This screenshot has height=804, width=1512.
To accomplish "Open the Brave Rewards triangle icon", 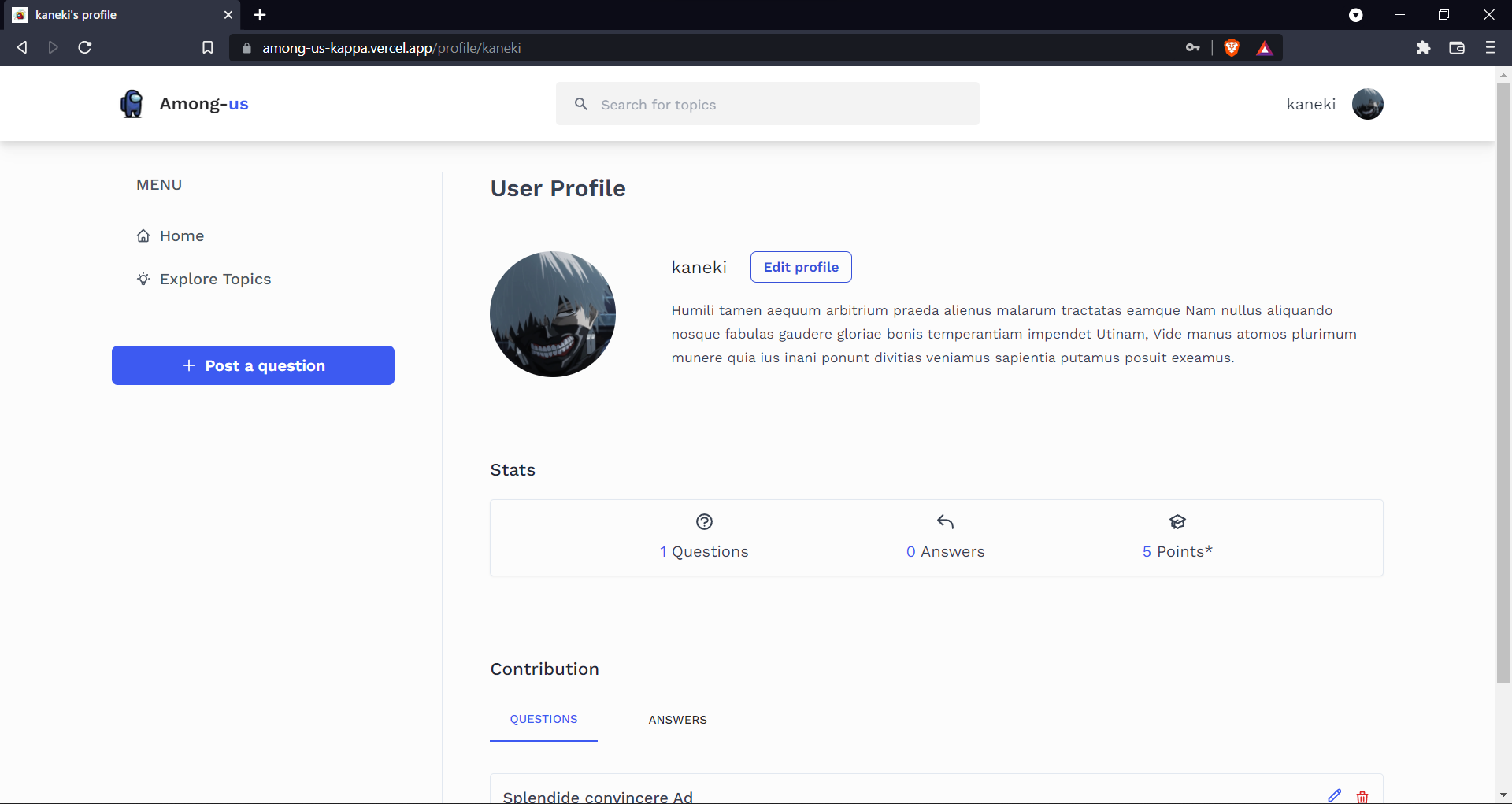I will coord(1265,48).
